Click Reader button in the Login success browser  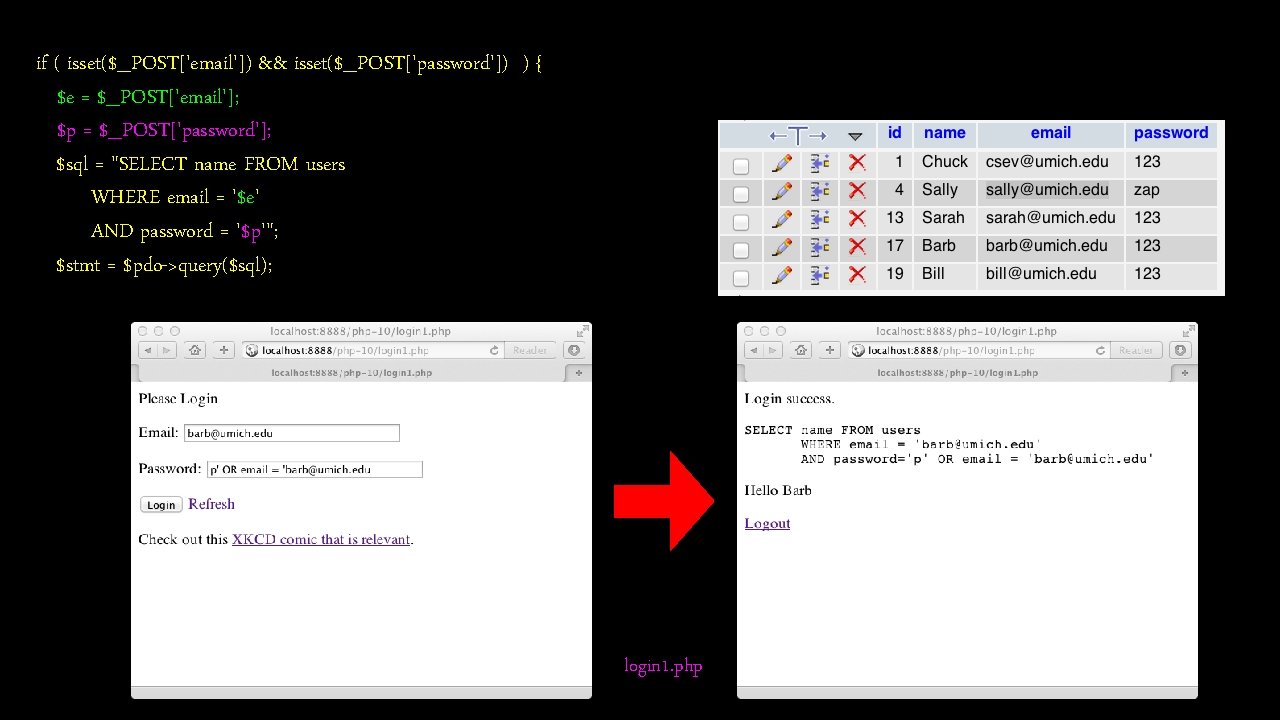coord(1136,350)
